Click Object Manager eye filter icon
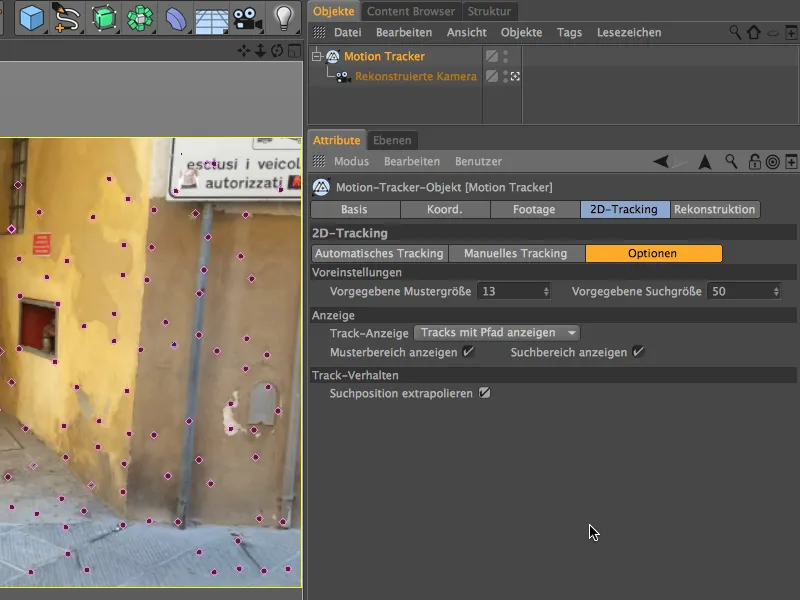 [773, 33]
